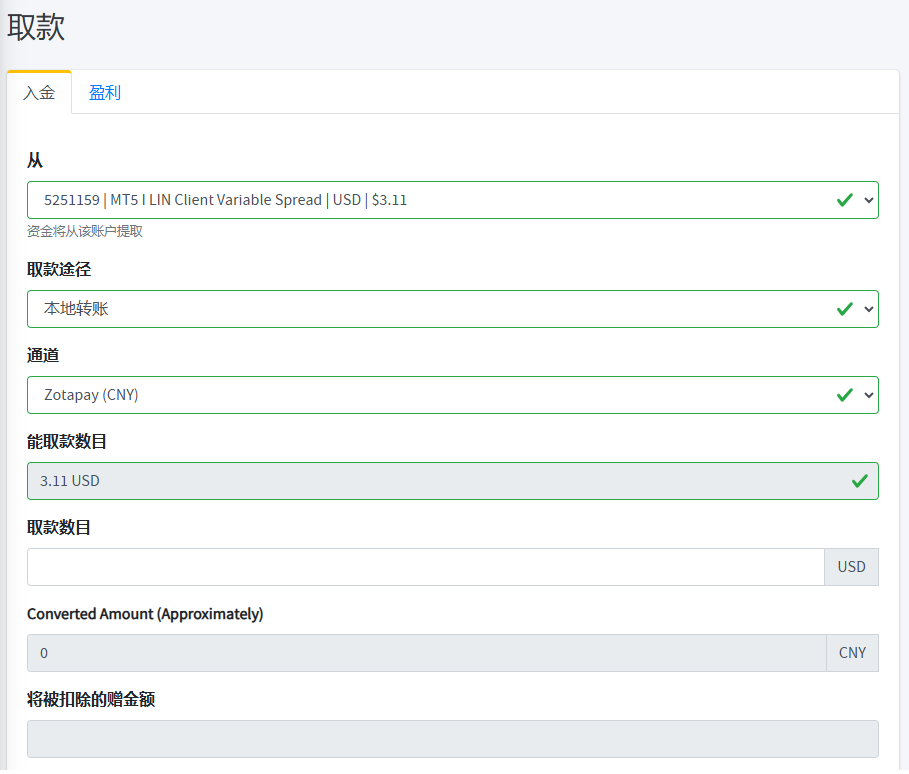Click the 取款 page heading
The height and width of the screenshot is (774, 909).
point(36,27)
